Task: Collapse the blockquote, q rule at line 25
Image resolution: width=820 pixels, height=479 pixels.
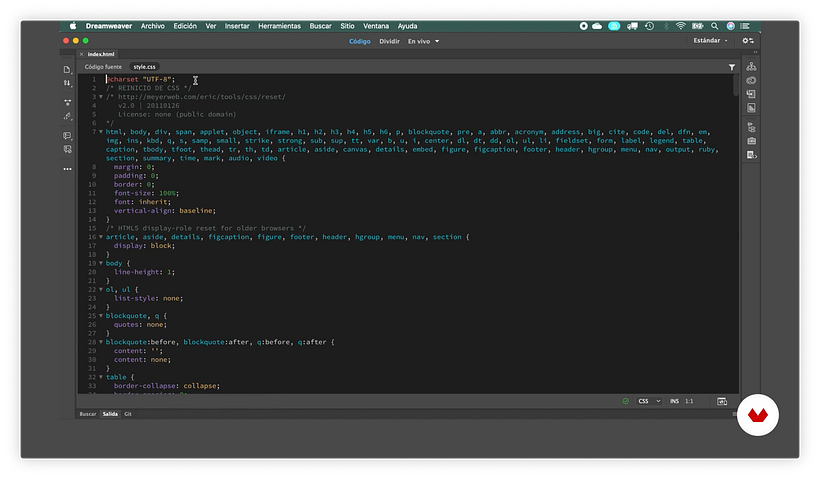Action: 101,316
